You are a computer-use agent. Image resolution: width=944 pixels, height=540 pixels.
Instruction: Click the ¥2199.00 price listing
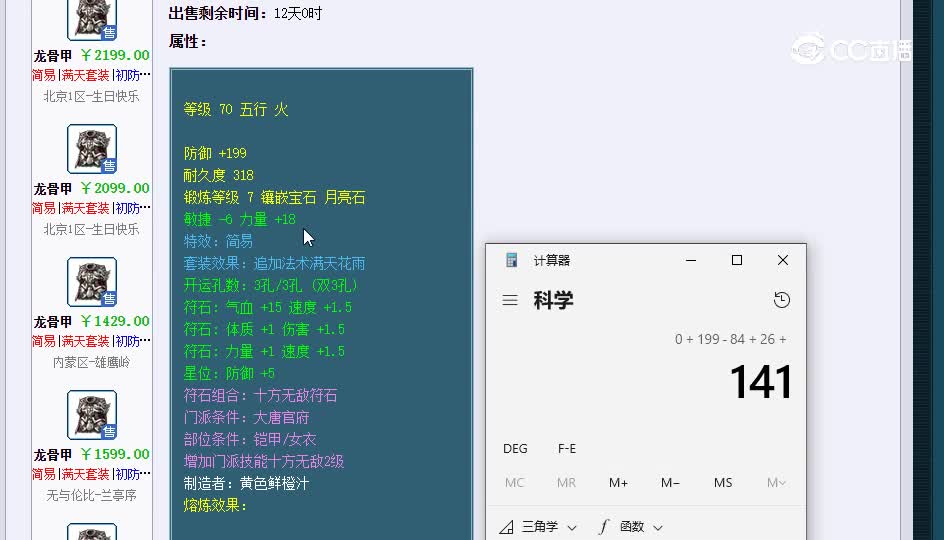(115, 55)
